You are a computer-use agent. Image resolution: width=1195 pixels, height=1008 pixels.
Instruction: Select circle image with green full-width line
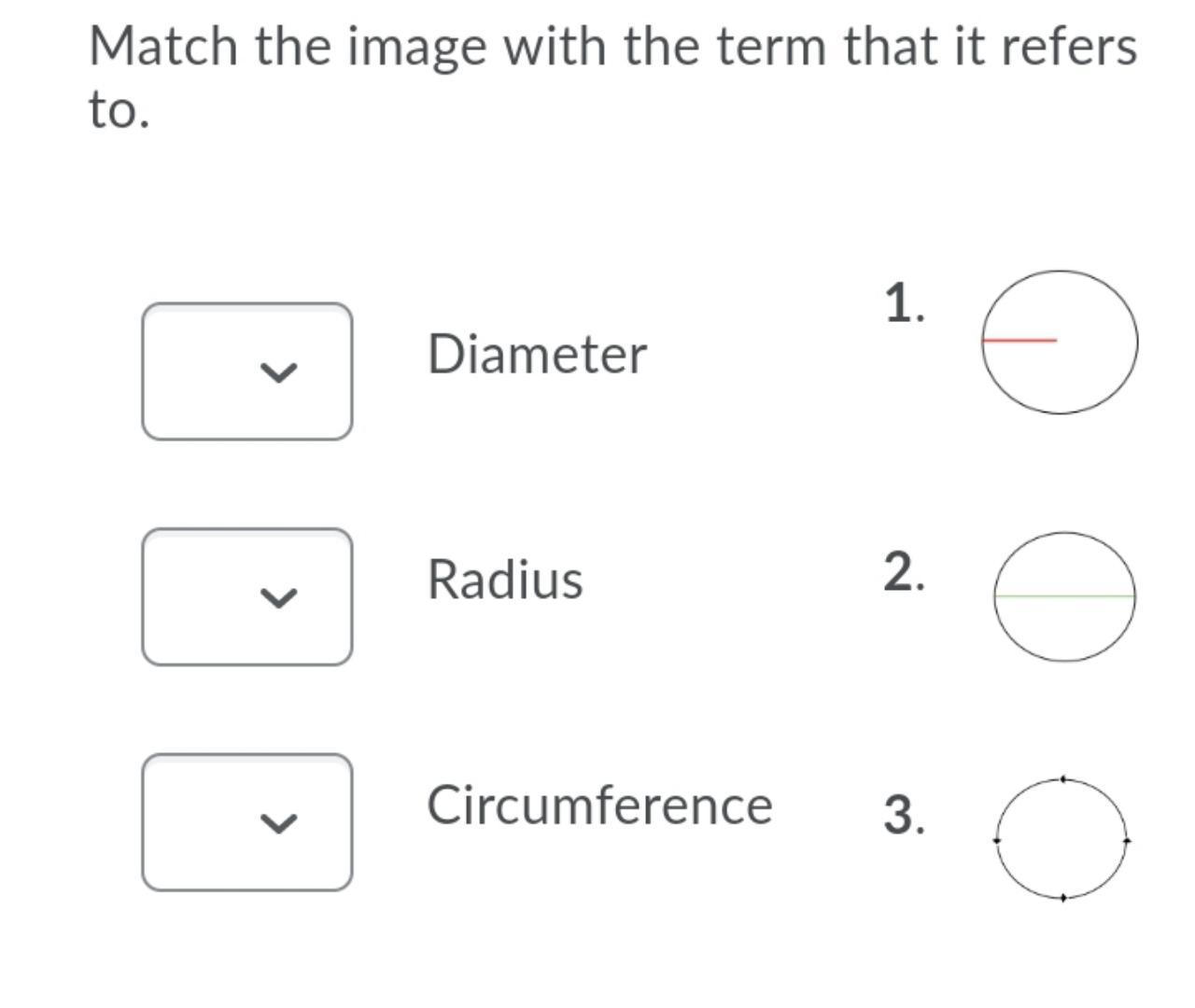click(1064, 596)
